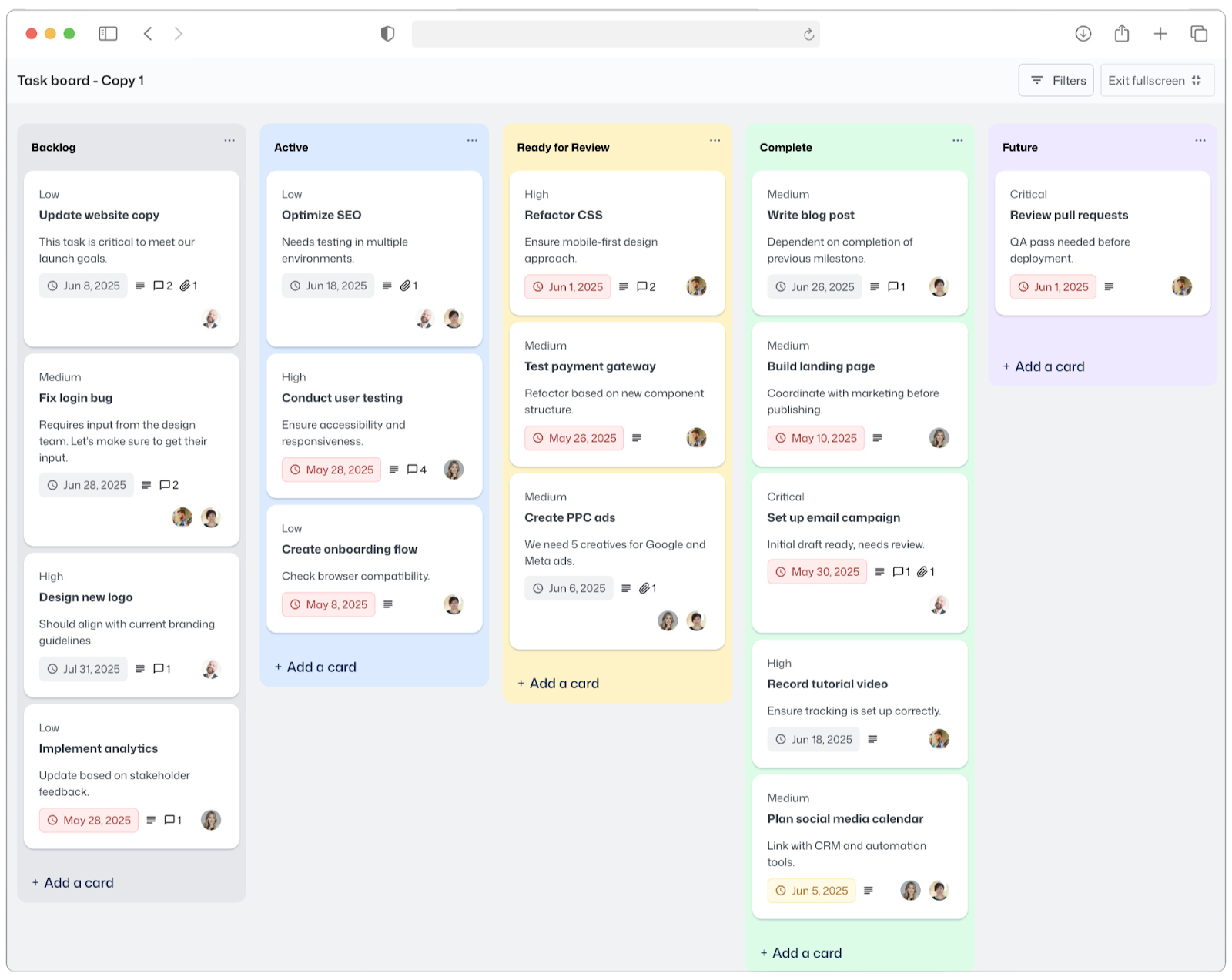Add a card to the Backlog column
The height and width of the screenshot is (980, 1232).
click(73, 883)
